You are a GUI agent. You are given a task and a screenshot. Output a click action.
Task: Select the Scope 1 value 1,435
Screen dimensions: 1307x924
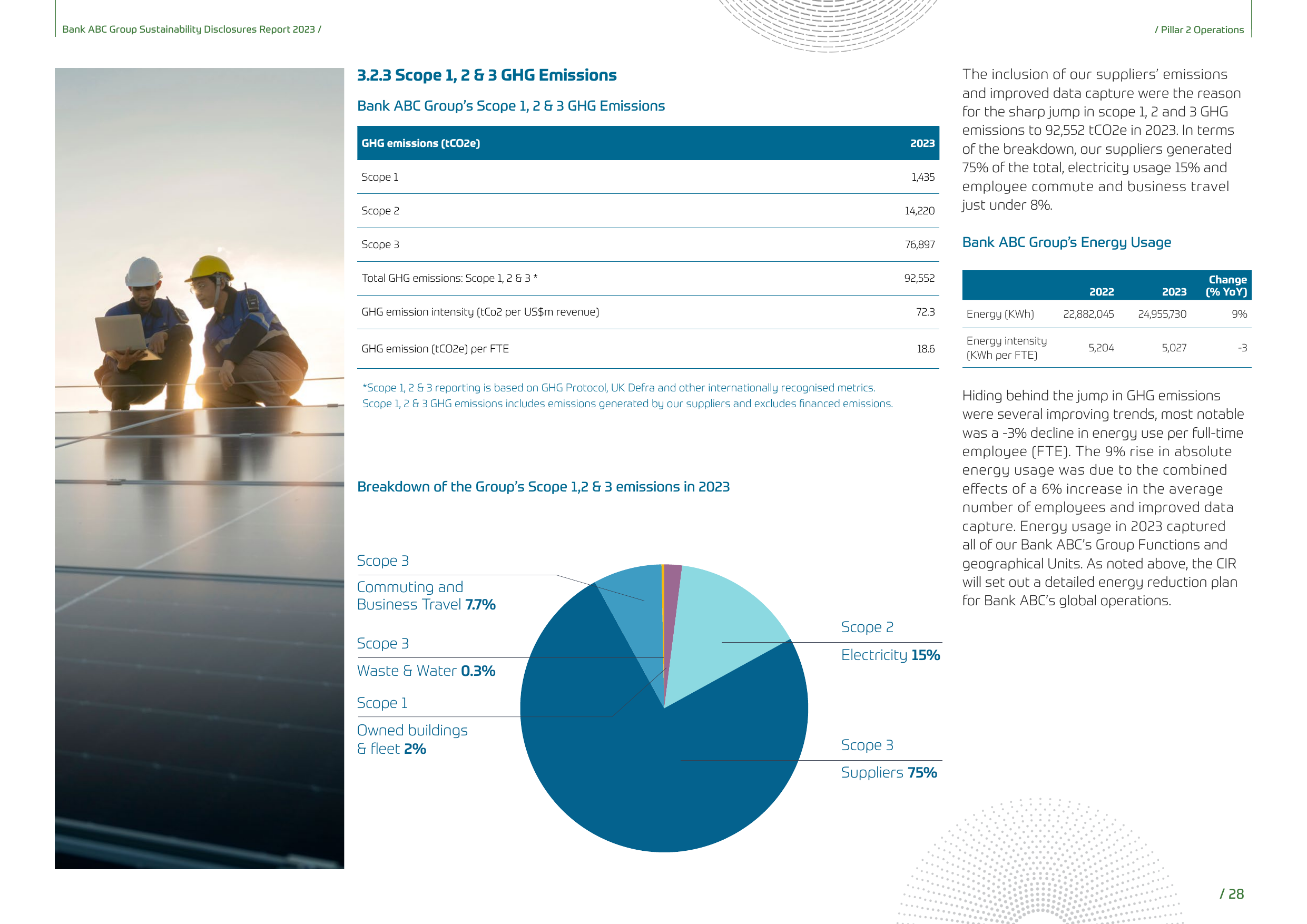(x=923, y=177)
